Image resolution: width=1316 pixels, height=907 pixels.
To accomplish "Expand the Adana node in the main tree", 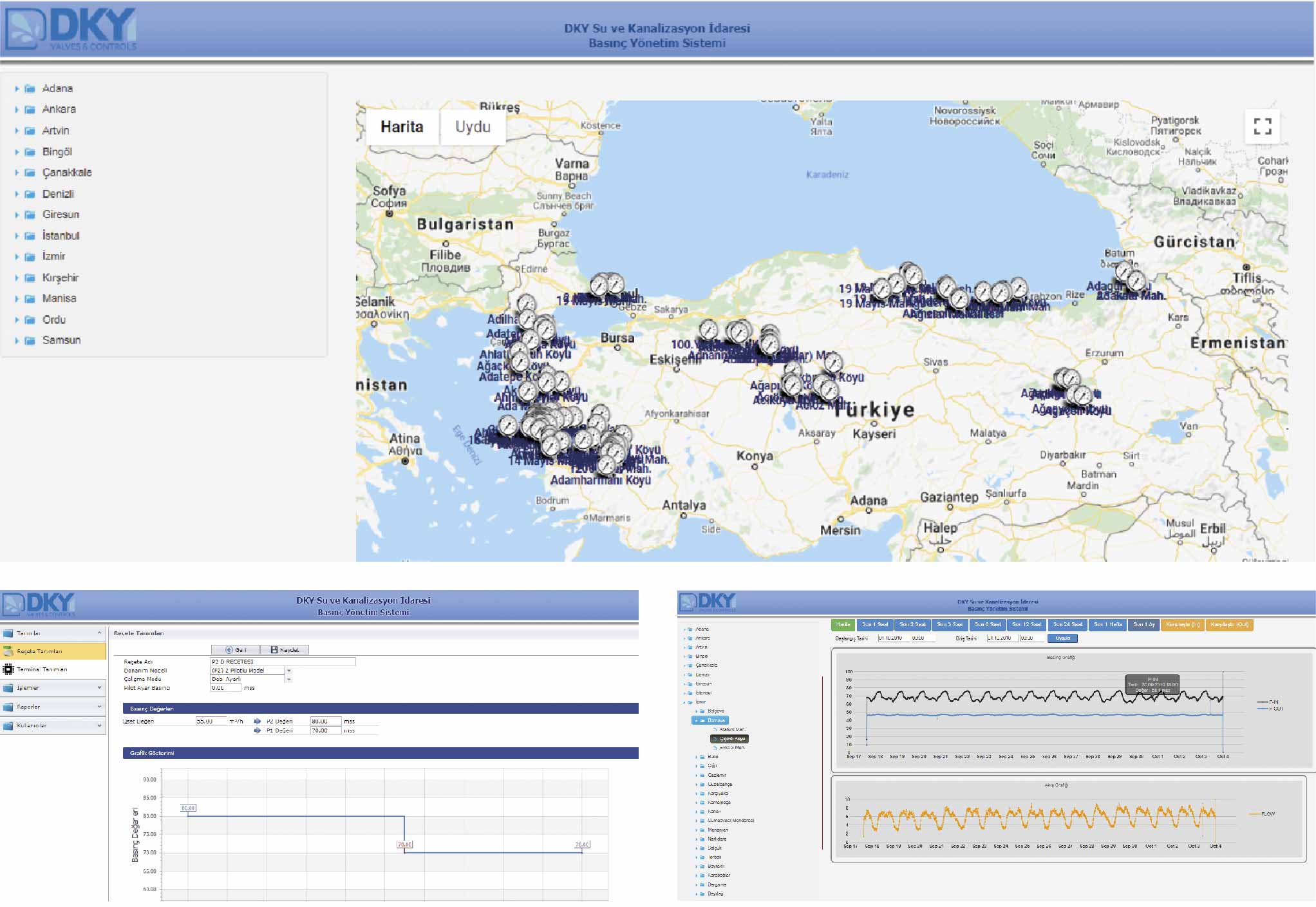I will coord(17,89).
